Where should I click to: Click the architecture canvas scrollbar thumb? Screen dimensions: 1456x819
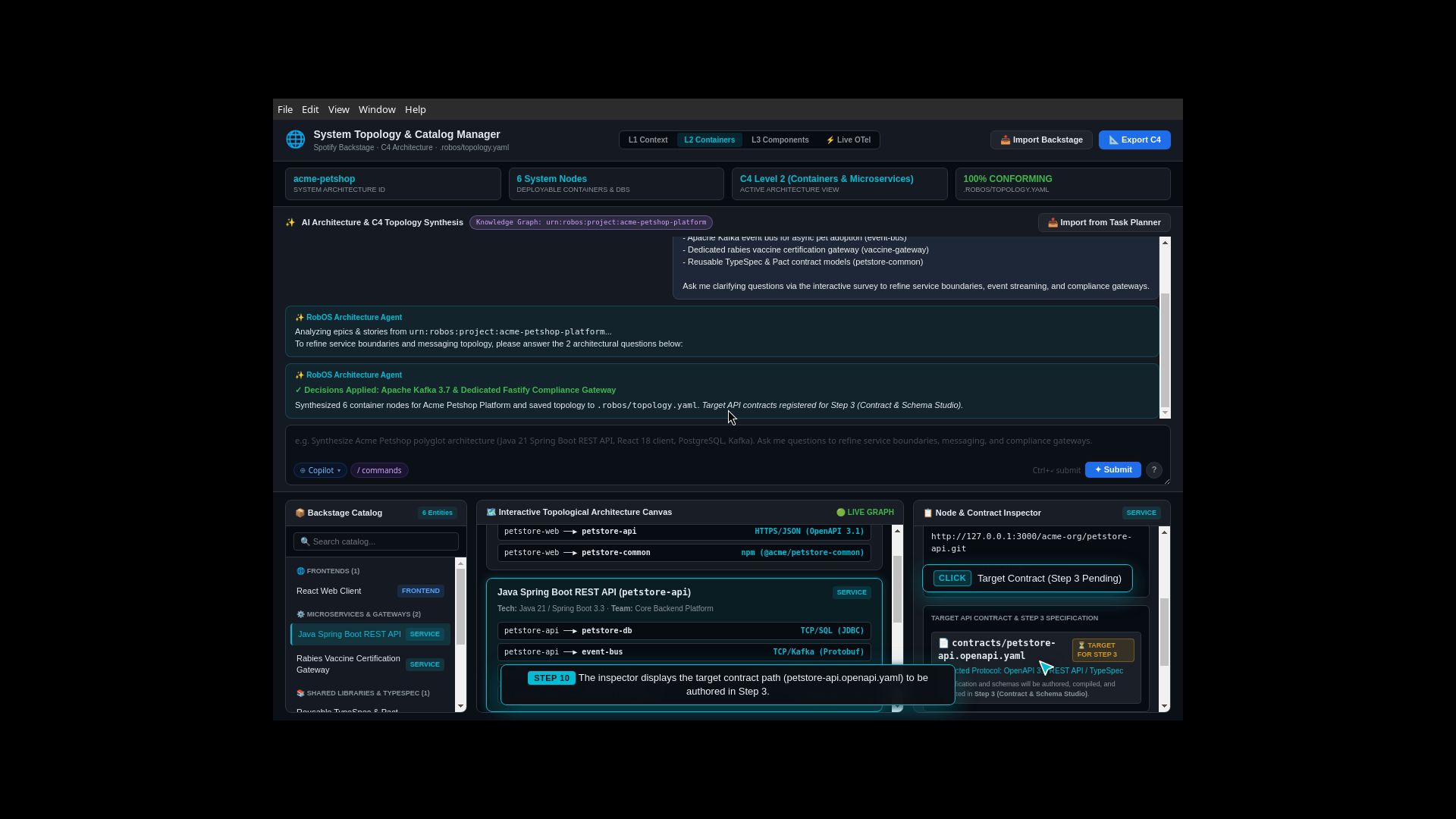(898, 590)
